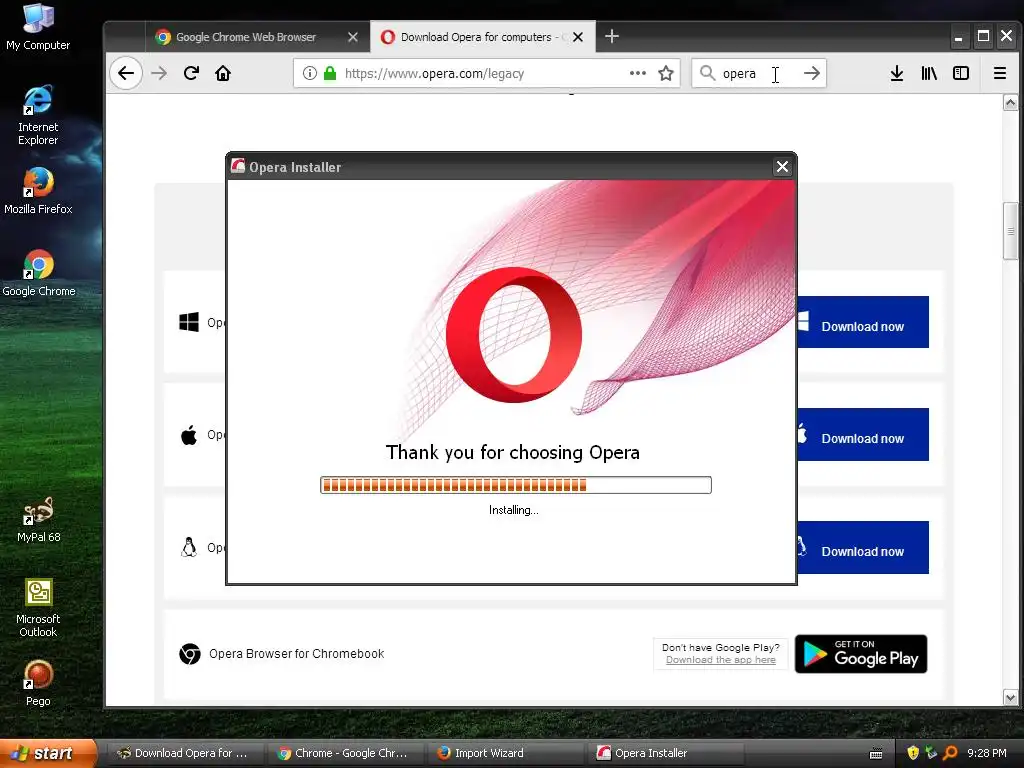Click Download now for Windows

(863, 322)
